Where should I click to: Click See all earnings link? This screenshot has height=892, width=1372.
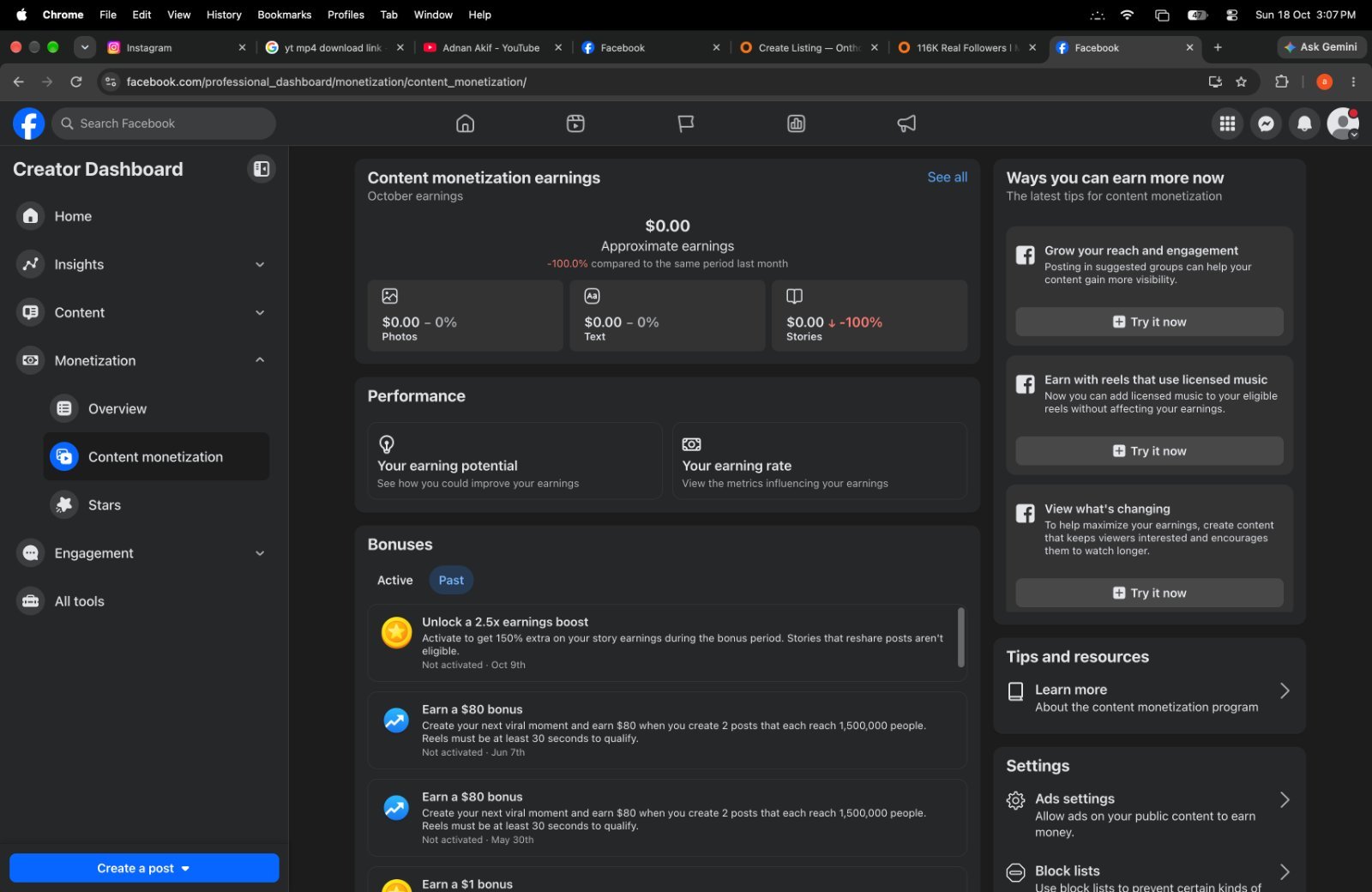(x=947, y=178)
